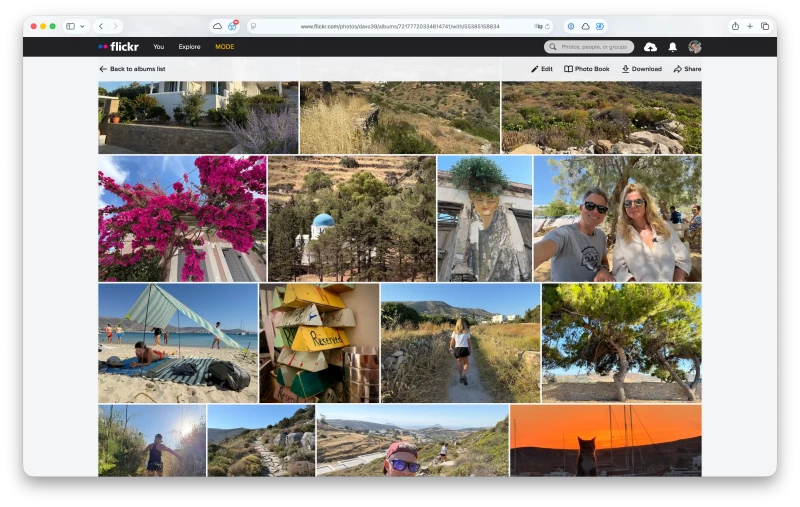The width and height of the screenshot is (800, 507).
Task: Click the 1Password extension icon
Action: [571, 26]
